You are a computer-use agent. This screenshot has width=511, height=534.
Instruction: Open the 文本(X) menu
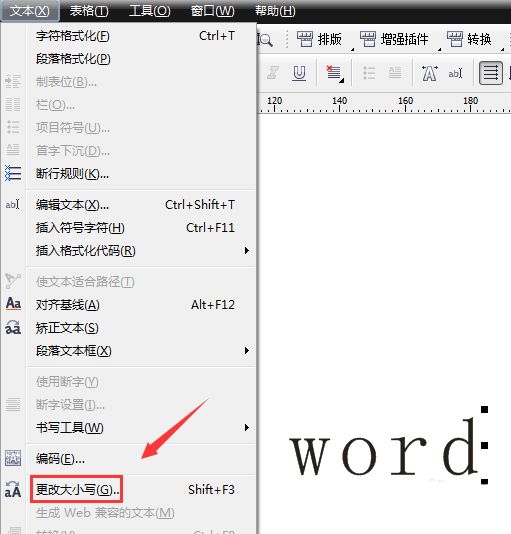point(30,11)
